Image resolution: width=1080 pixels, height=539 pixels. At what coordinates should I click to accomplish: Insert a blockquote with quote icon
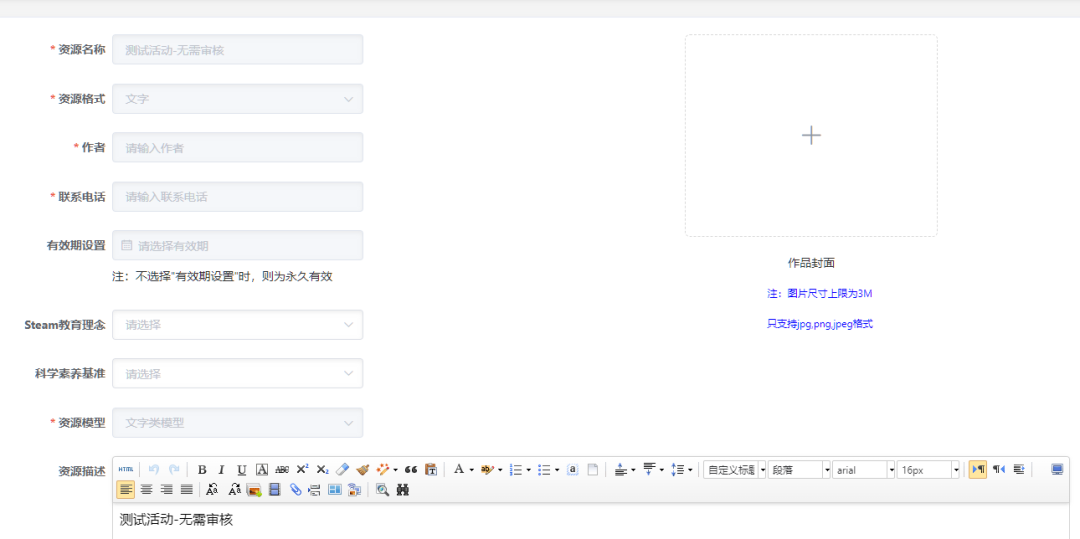tap(411, 469)
